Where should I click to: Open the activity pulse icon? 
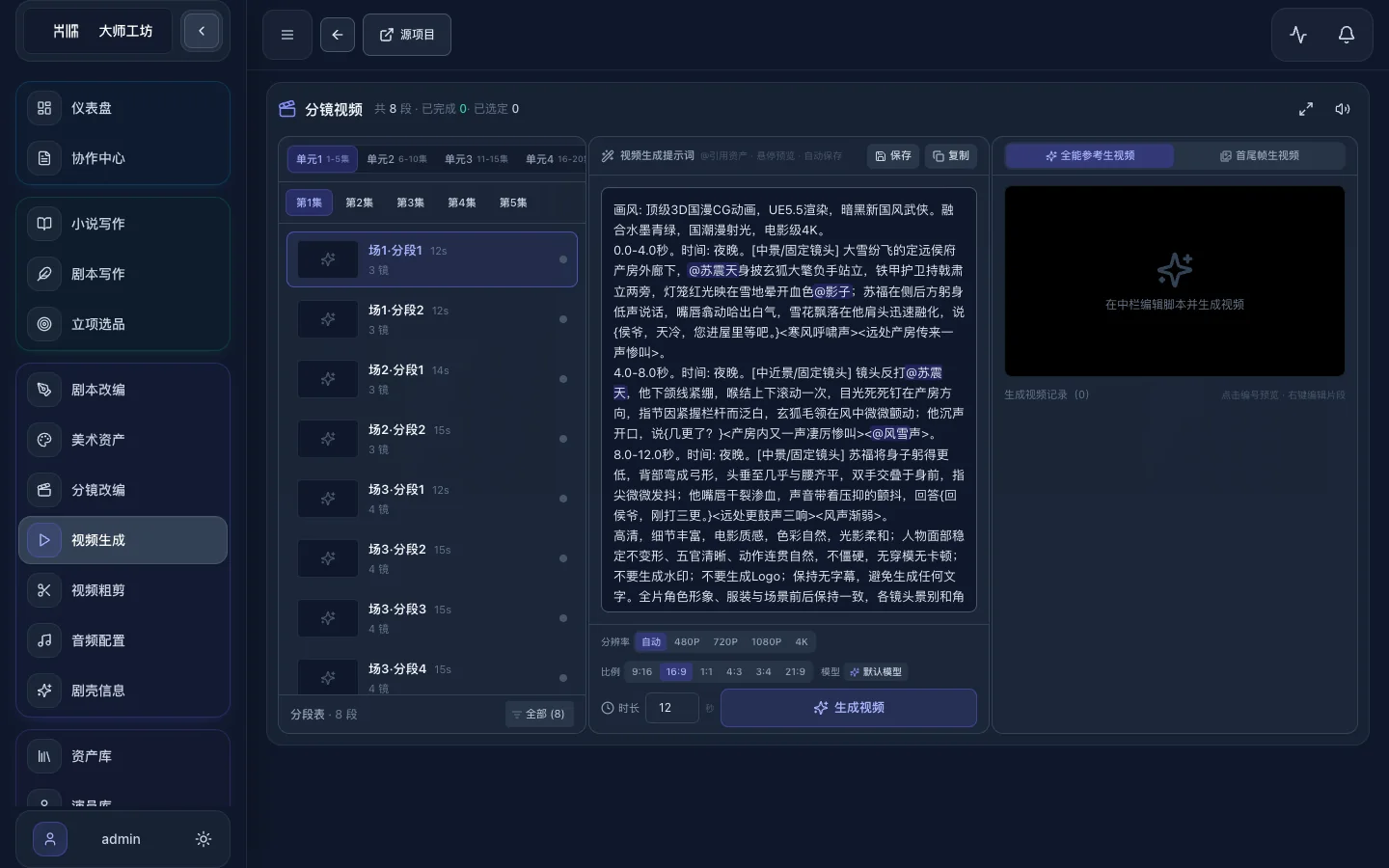[x=1298, y=35]
